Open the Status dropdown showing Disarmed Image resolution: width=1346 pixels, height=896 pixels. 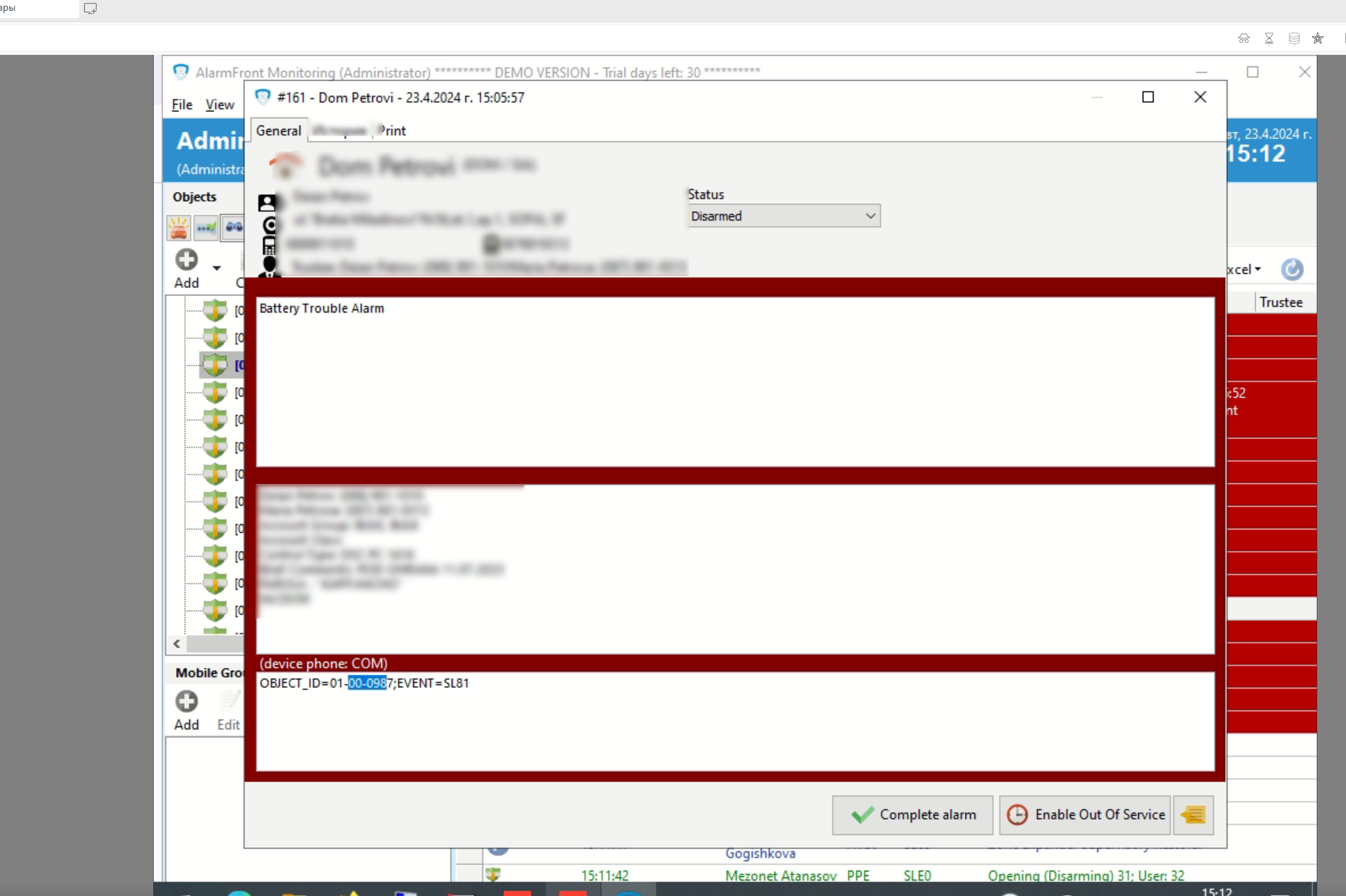pos(784,216)
